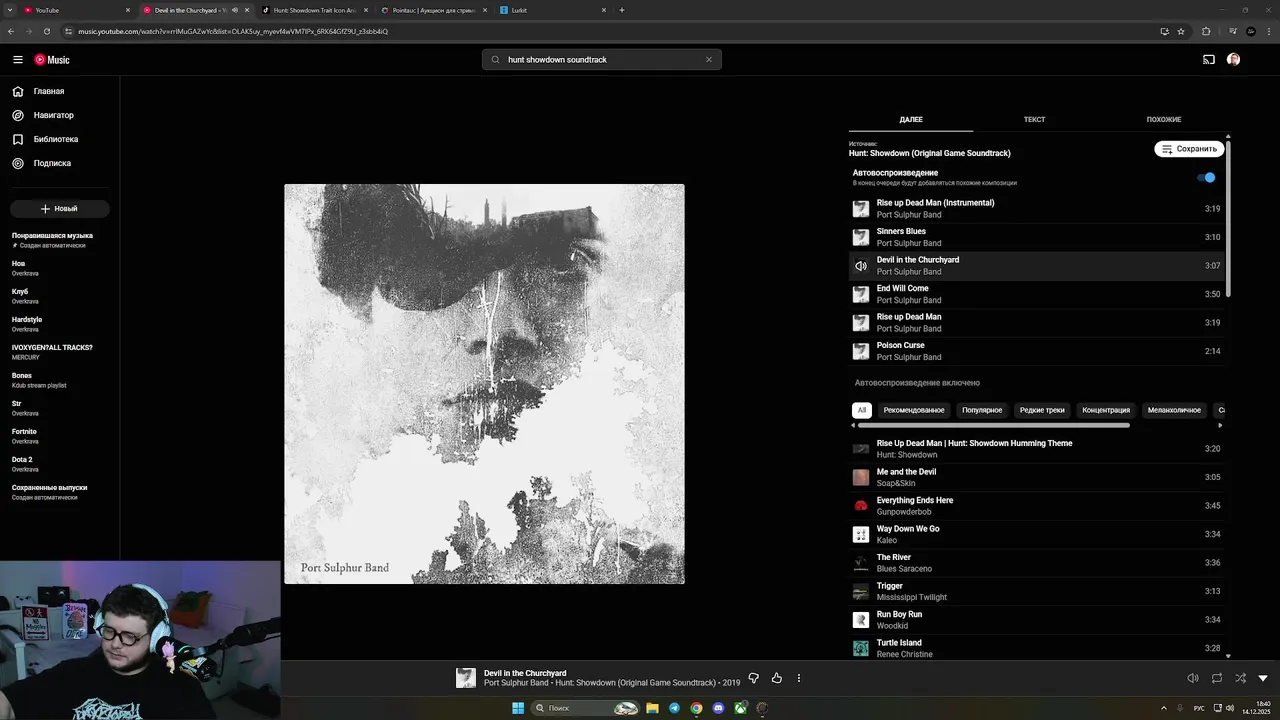Dislike the current track
The width and height of the screenshot is (1280, 720).
click(x=754, y=678)
